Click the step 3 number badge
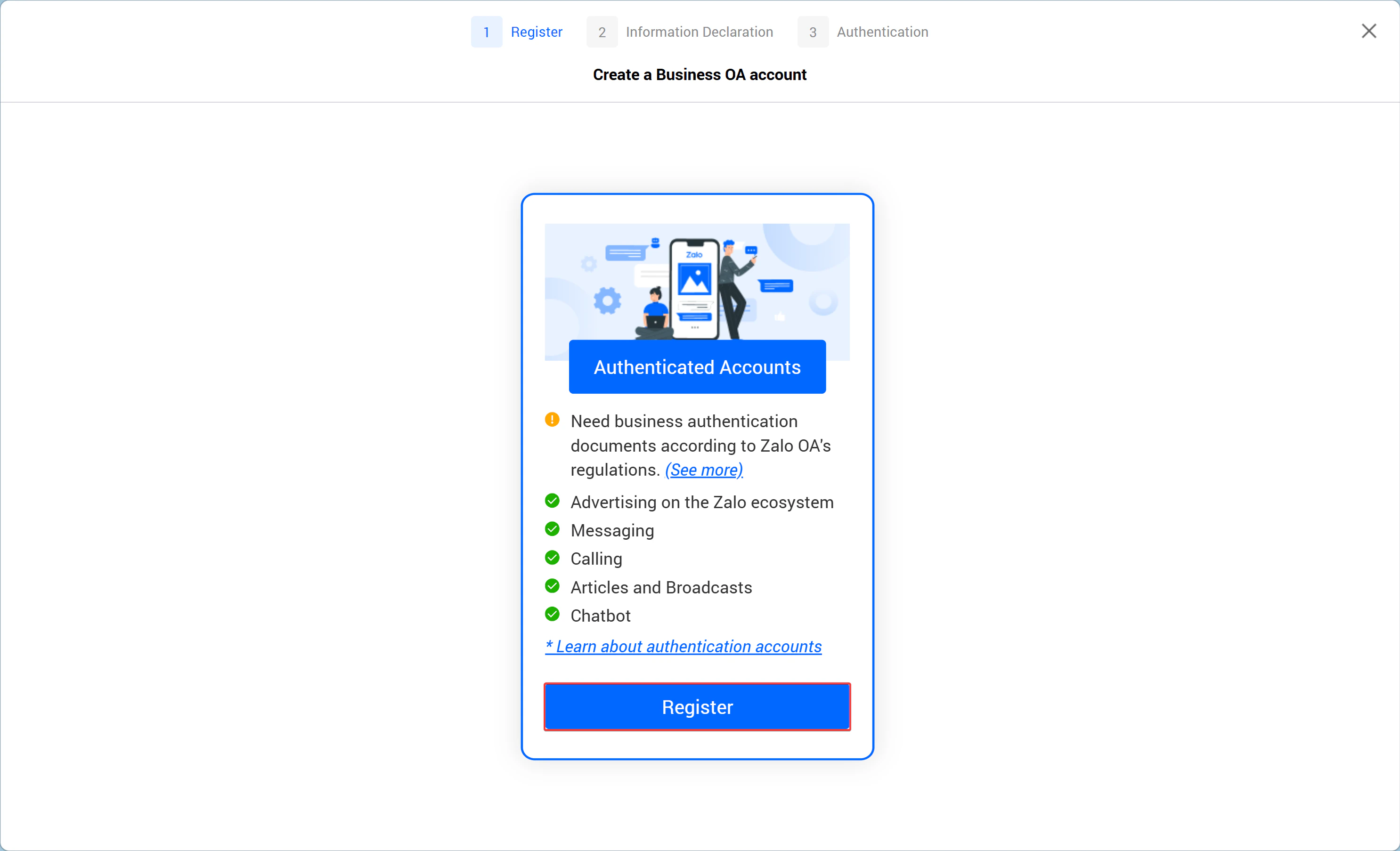The height and width of the screenshot is (851, 1400). (813, 32)
